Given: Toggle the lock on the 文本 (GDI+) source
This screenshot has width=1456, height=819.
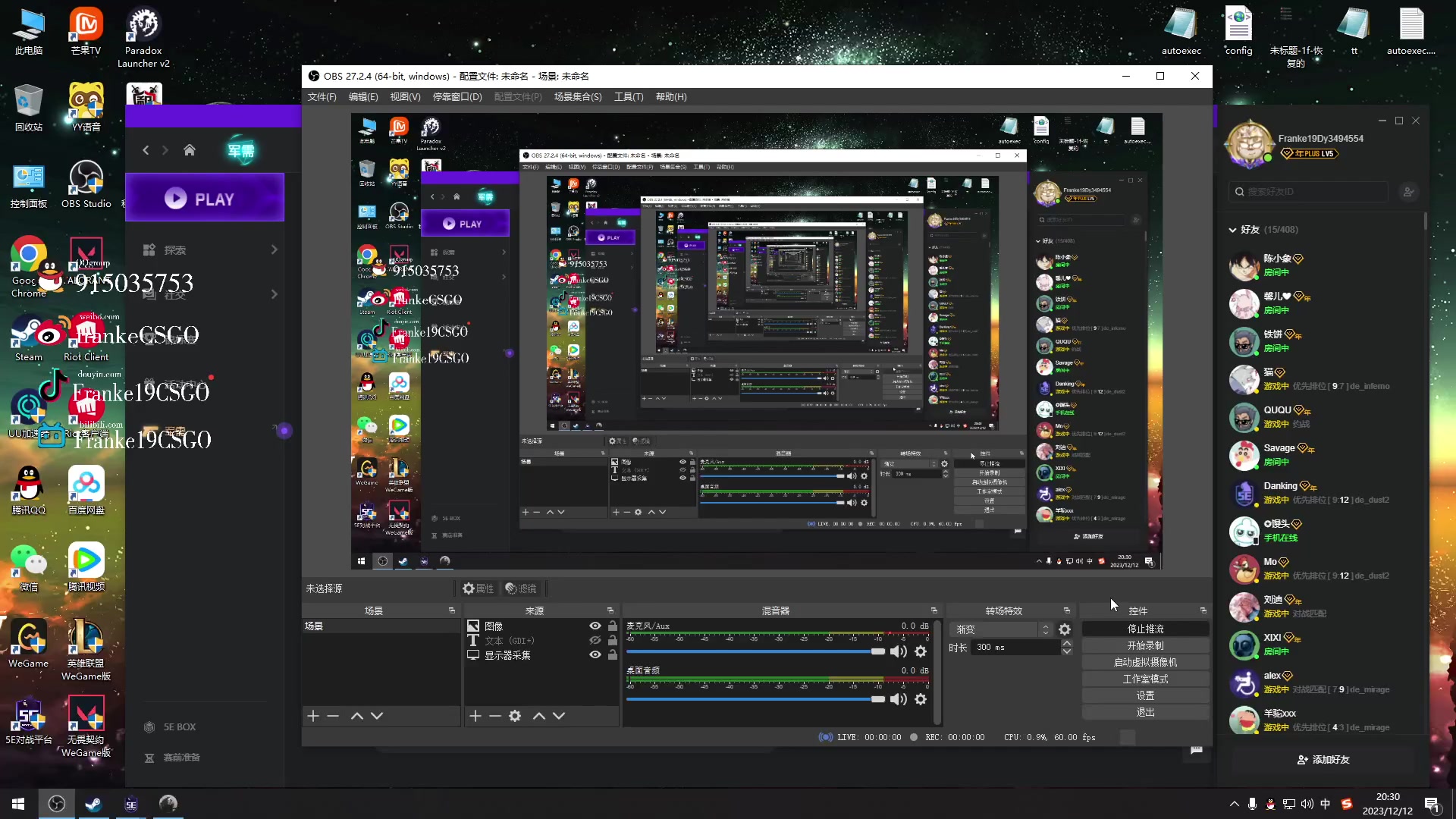Looking at the screenshot, I should pos(613,640).
